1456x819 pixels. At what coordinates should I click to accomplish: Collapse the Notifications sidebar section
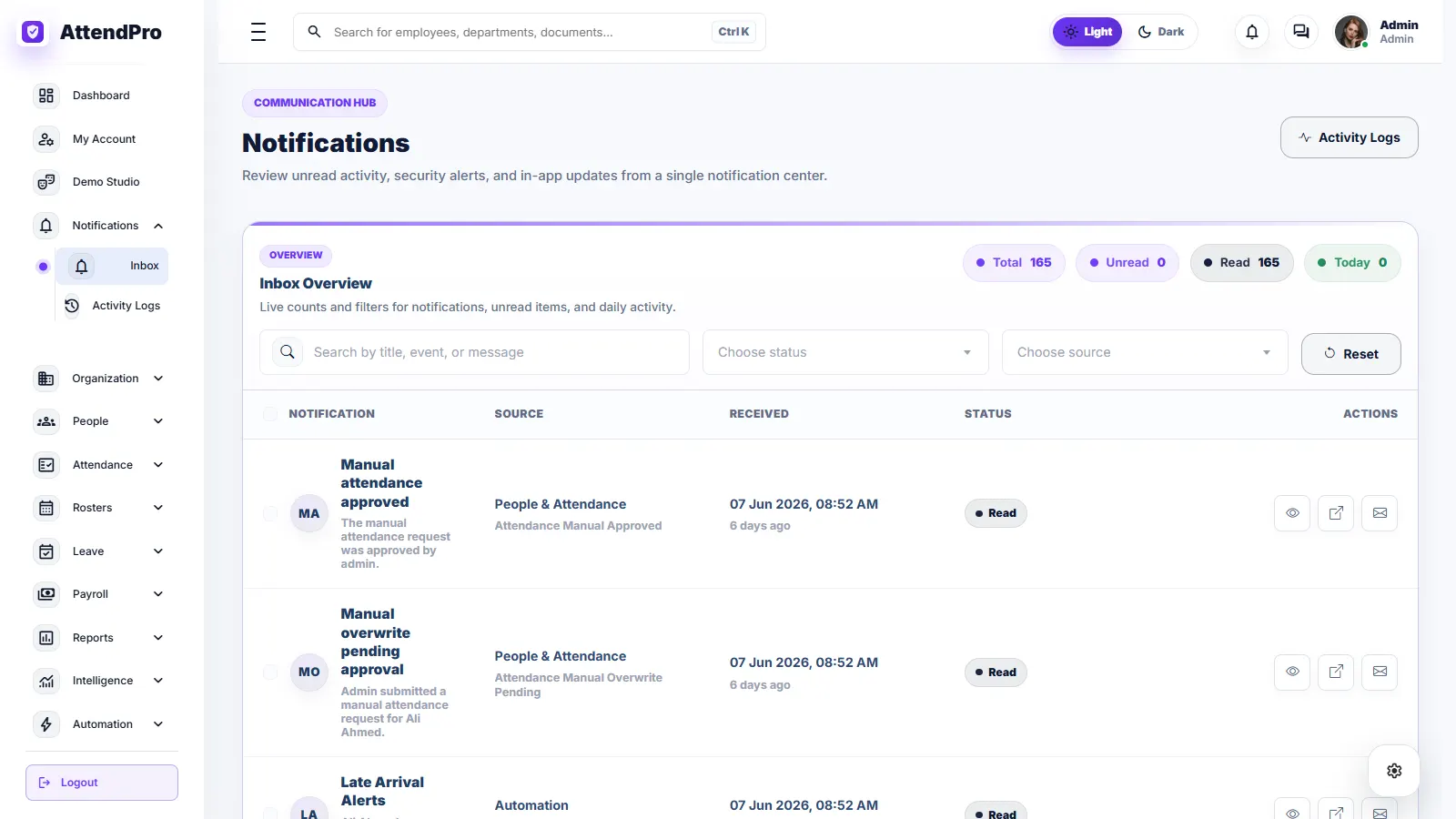[158, 226]
